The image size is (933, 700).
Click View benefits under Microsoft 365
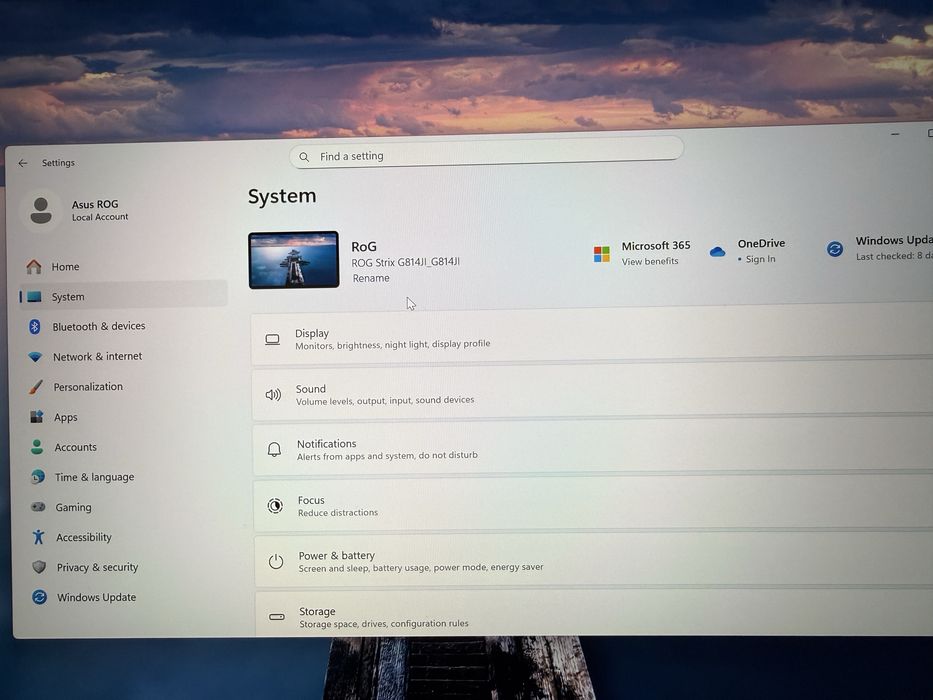pos(650,261)
